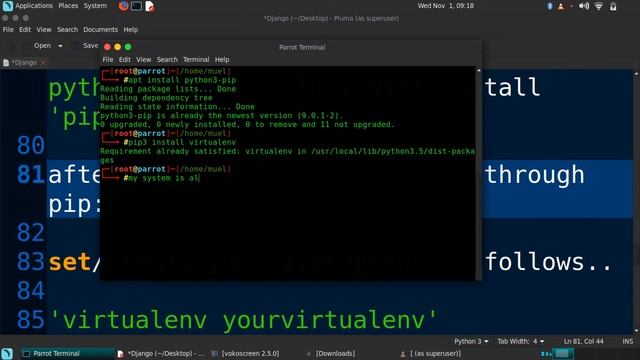Click the Parrot logo icon in top panel

pos(7,6)
